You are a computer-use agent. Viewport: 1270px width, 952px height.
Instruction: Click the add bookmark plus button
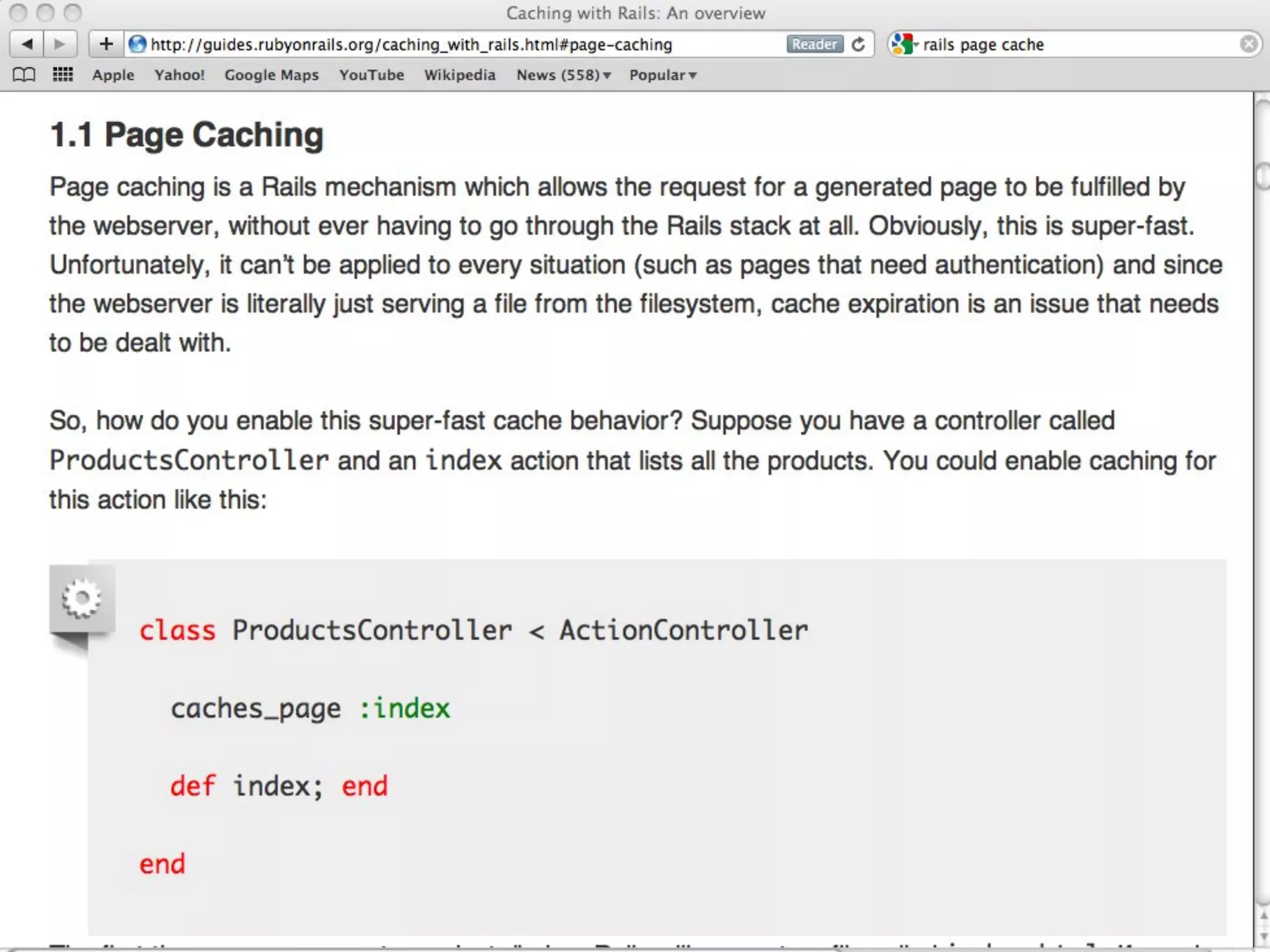(x=106, y=44)
